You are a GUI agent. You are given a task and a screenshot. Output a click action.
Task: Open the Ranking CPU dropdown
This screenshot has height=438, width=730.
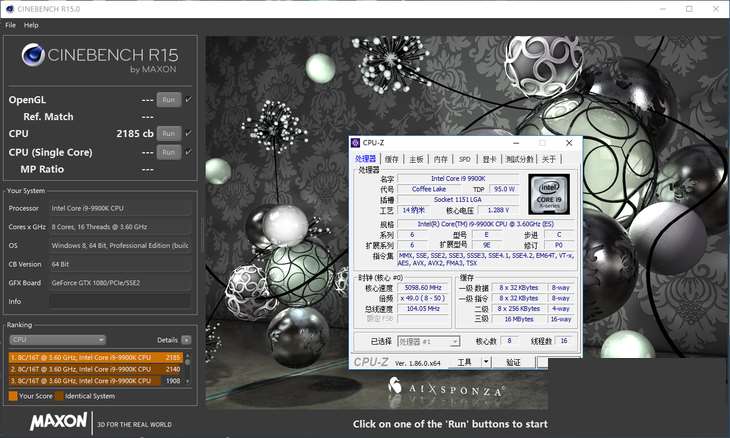(x=58, y=340)
